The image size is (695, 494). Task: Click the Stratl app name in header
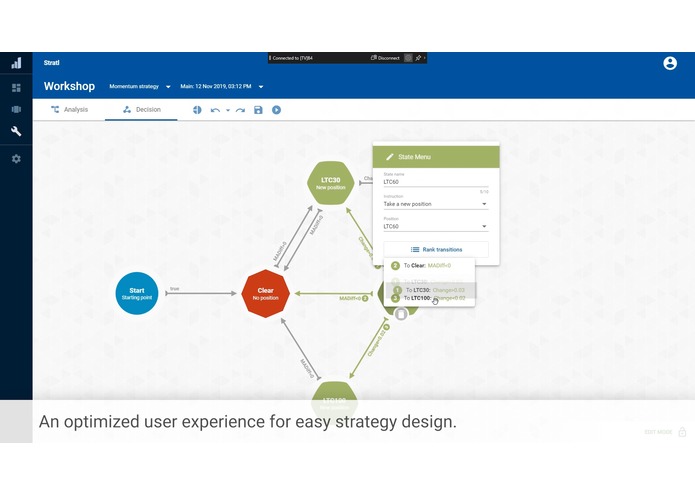tap(51, 63)
